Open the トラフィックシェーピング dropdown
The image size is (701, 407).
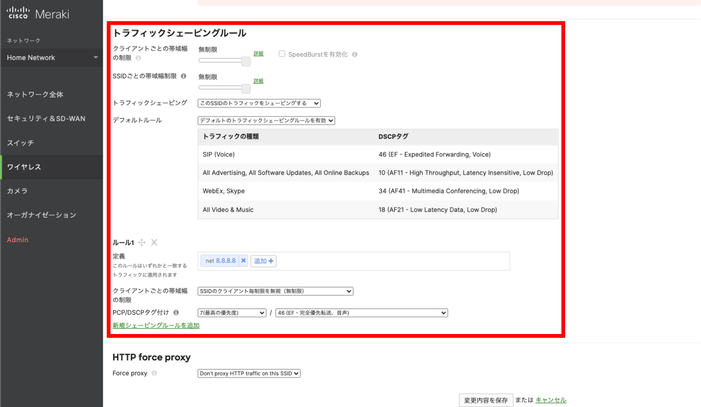[259, 103]
